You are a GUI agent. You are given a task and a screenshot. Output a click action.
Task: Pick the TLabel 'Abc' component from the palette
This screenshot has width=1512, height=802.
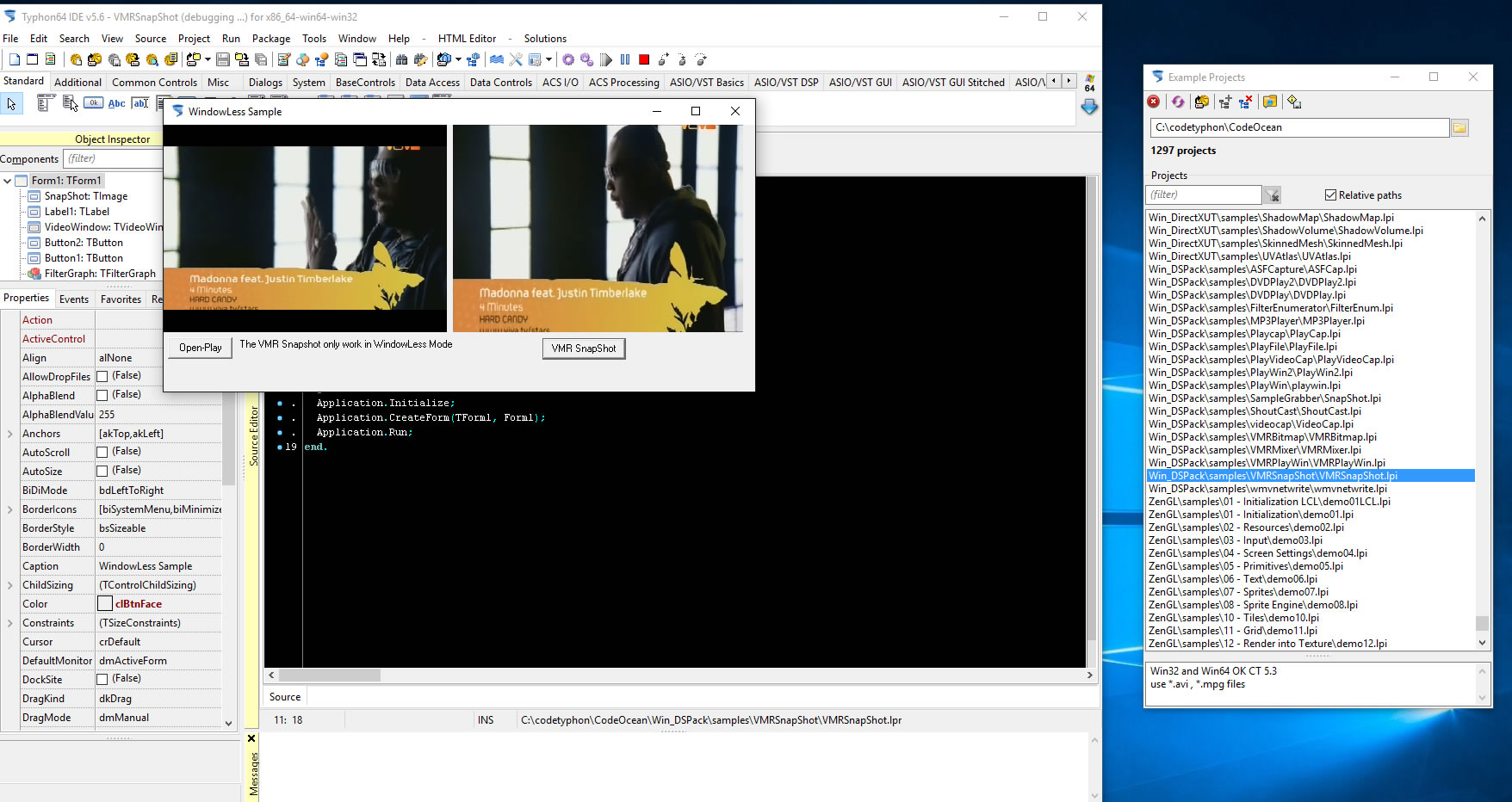[116, 103]
